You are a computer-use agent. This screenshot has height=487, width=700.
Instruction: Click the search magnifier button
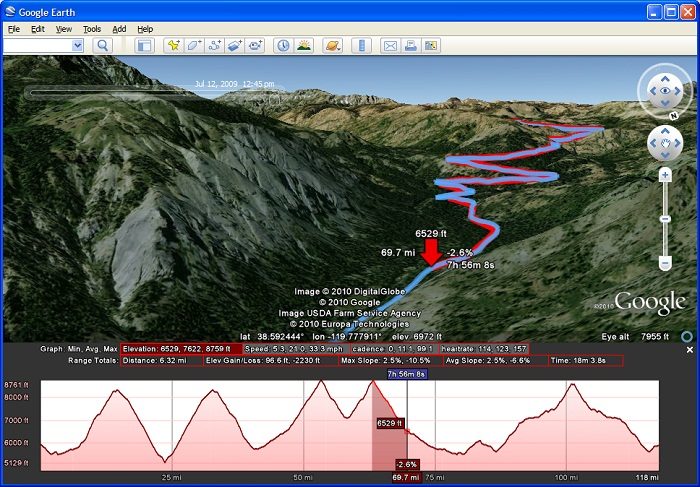[102, 45]
